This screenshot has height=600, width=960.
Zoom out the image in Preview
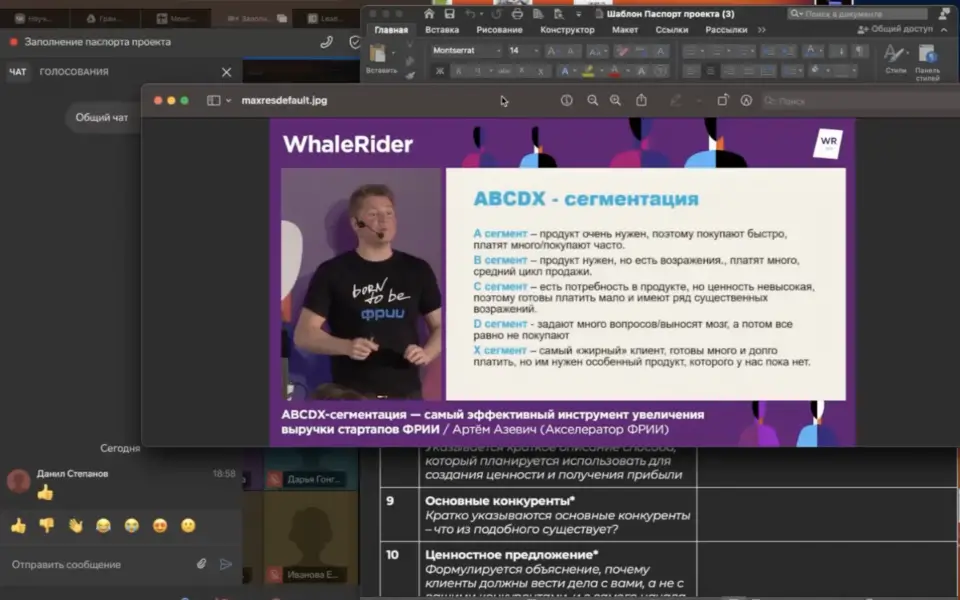click(593, 100)
